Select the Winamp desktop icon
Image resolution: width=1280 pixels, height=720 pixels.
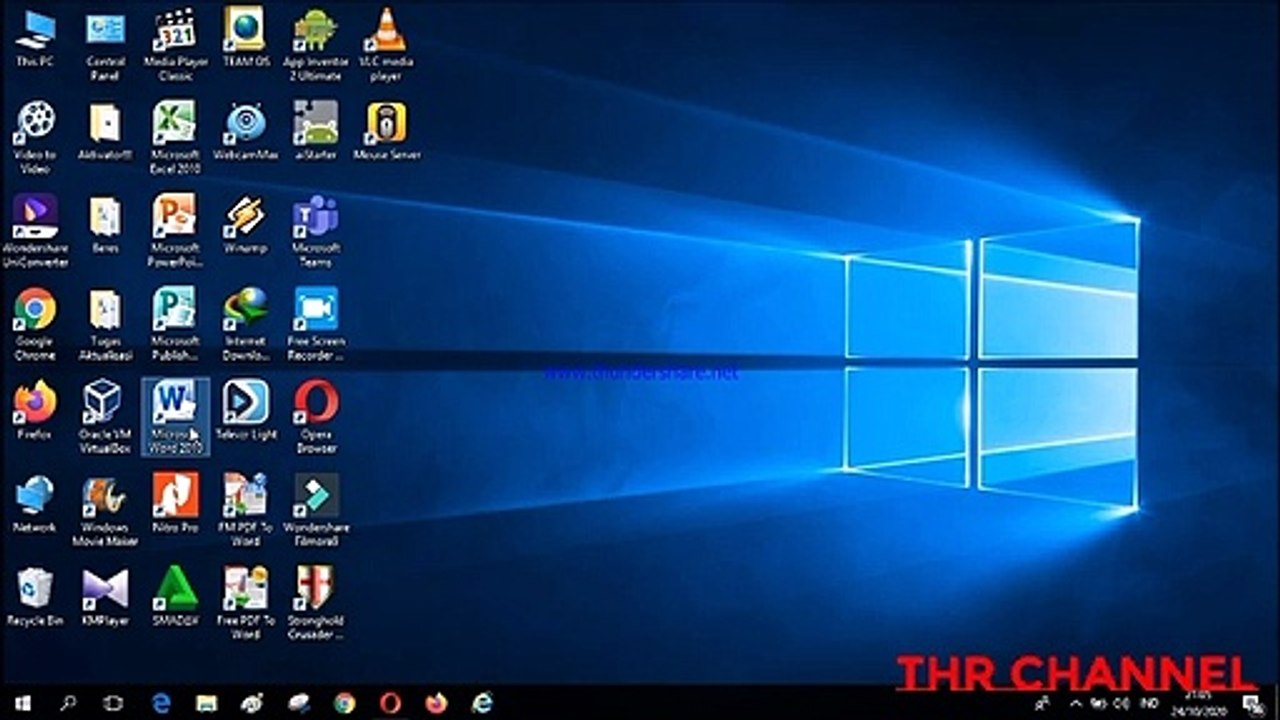tap(245, 224)
